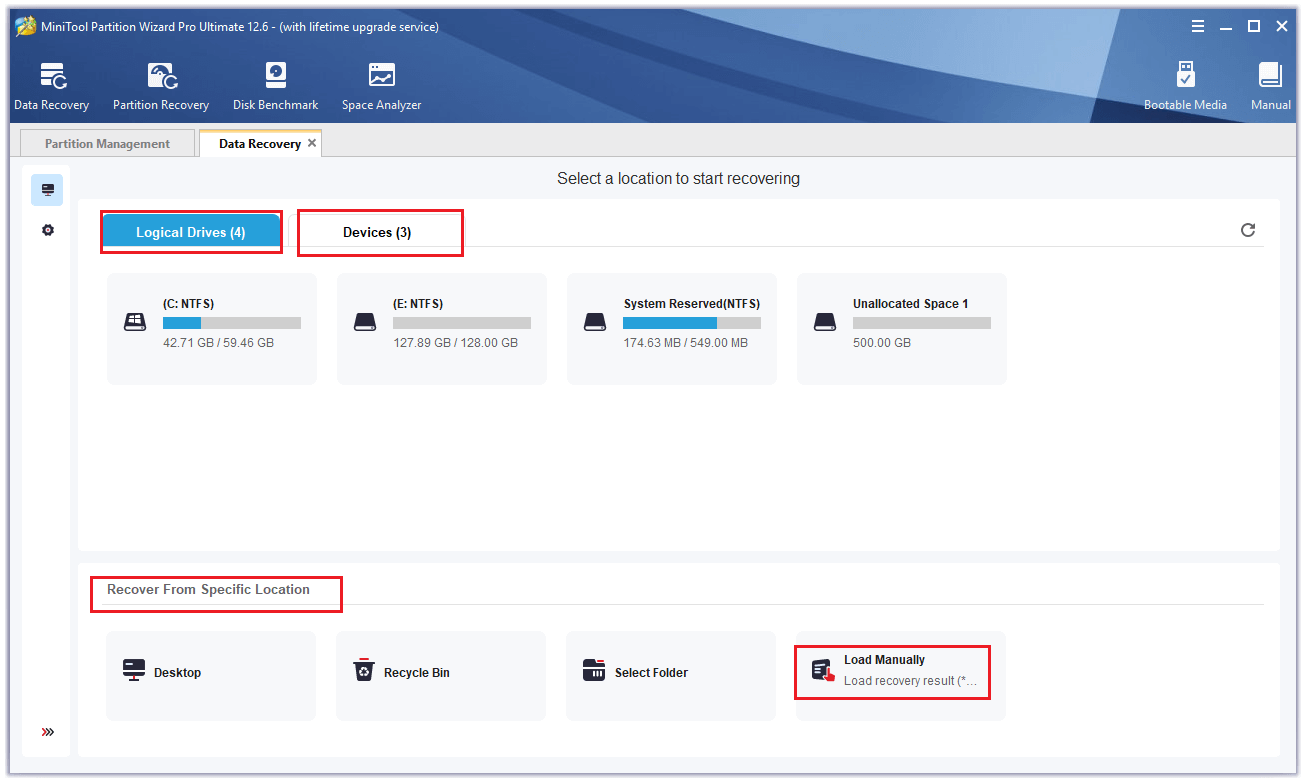
Task: Click the Desktop monitor icon
Action: pyautogui.click(x=134, y=670)
